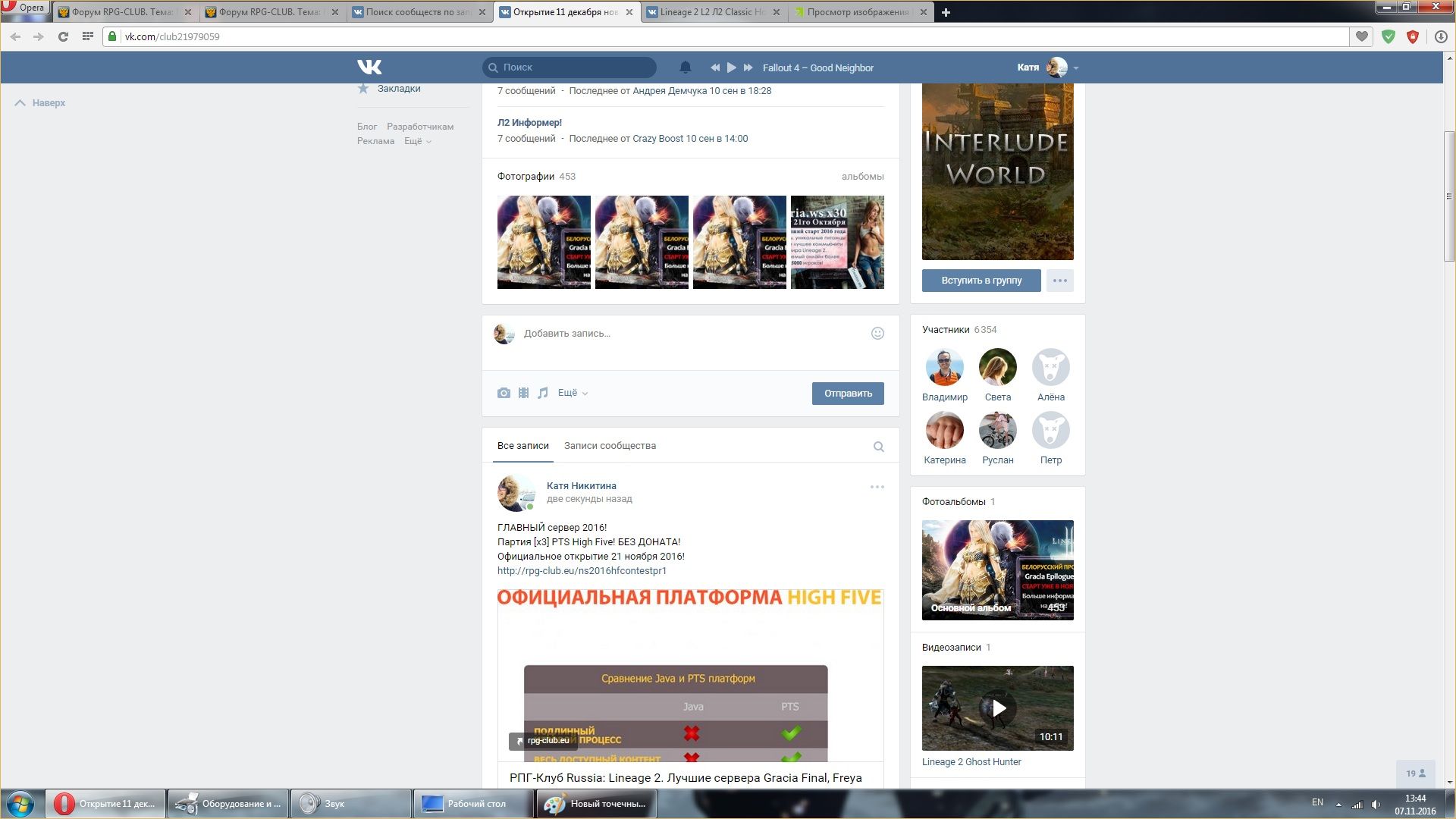
Task: Skip to next audio track
Action: click(x=748, y=67)
